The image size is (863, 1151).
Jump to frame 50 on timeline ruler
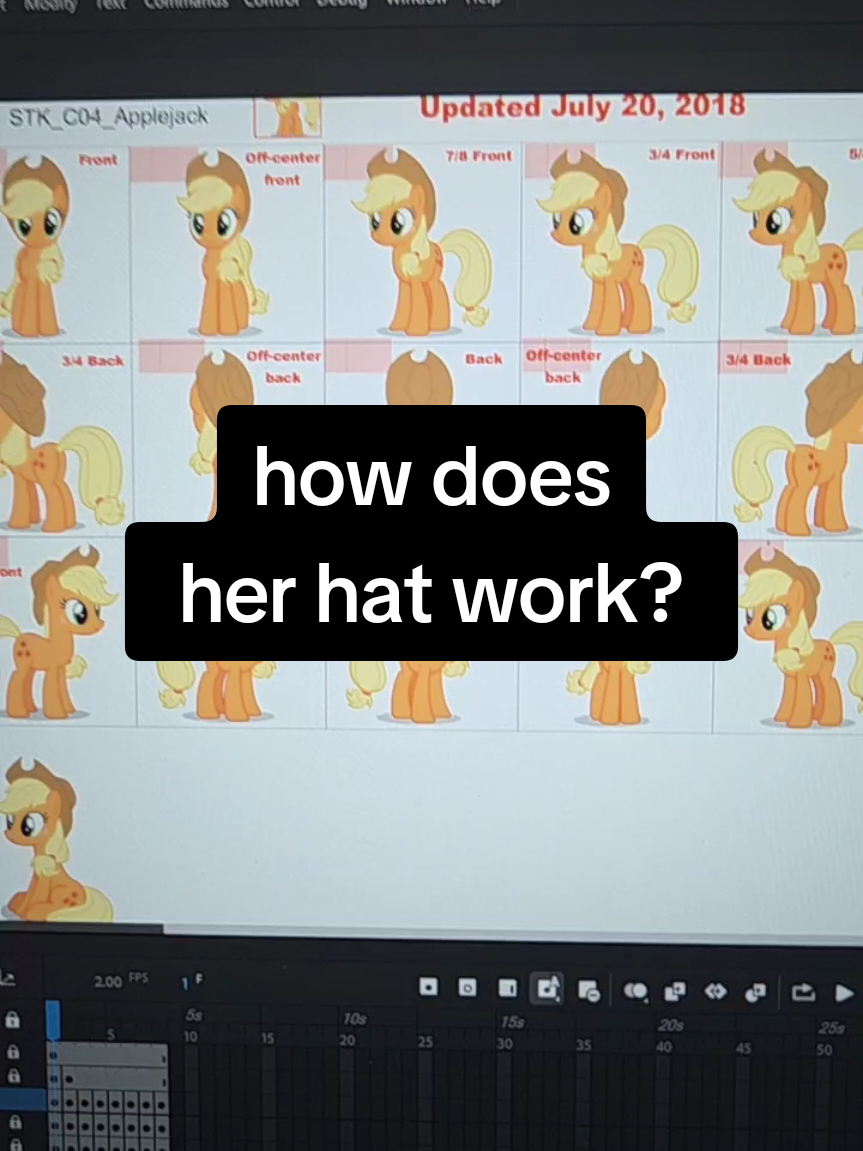(824, 1050)
